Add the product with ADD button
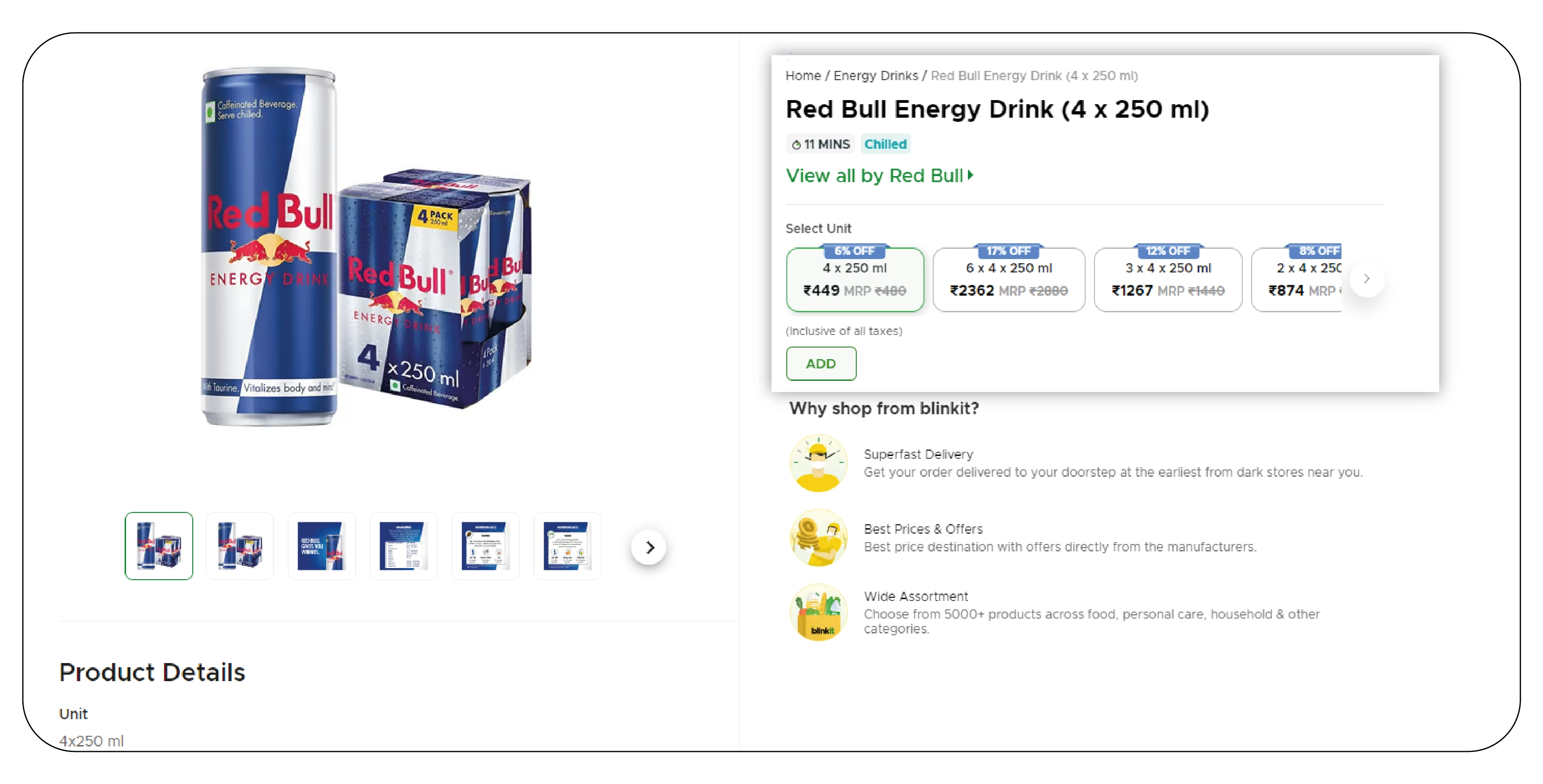The height and width of the screenshot is (784, 1543). coord(821,364)
